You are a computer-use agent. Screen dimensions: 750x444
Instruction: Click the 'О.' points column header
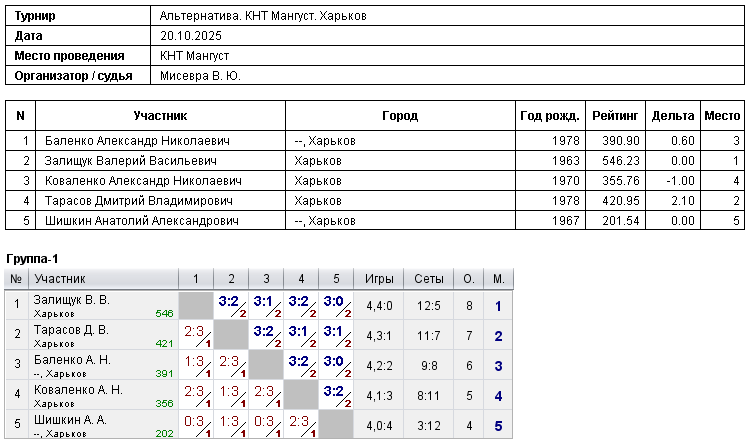tap(469, 279)
